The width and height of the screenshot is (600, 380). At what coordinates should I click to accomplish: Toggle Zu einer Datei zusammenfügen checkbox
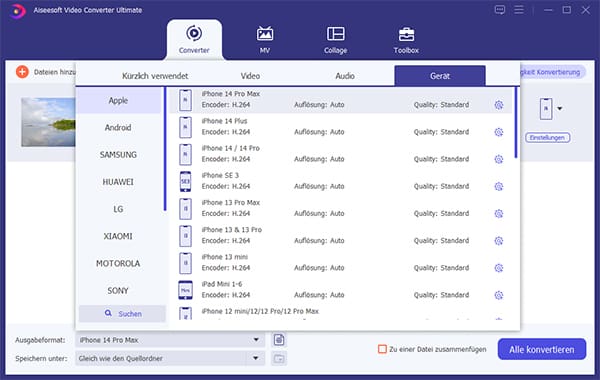click(382, 349)
